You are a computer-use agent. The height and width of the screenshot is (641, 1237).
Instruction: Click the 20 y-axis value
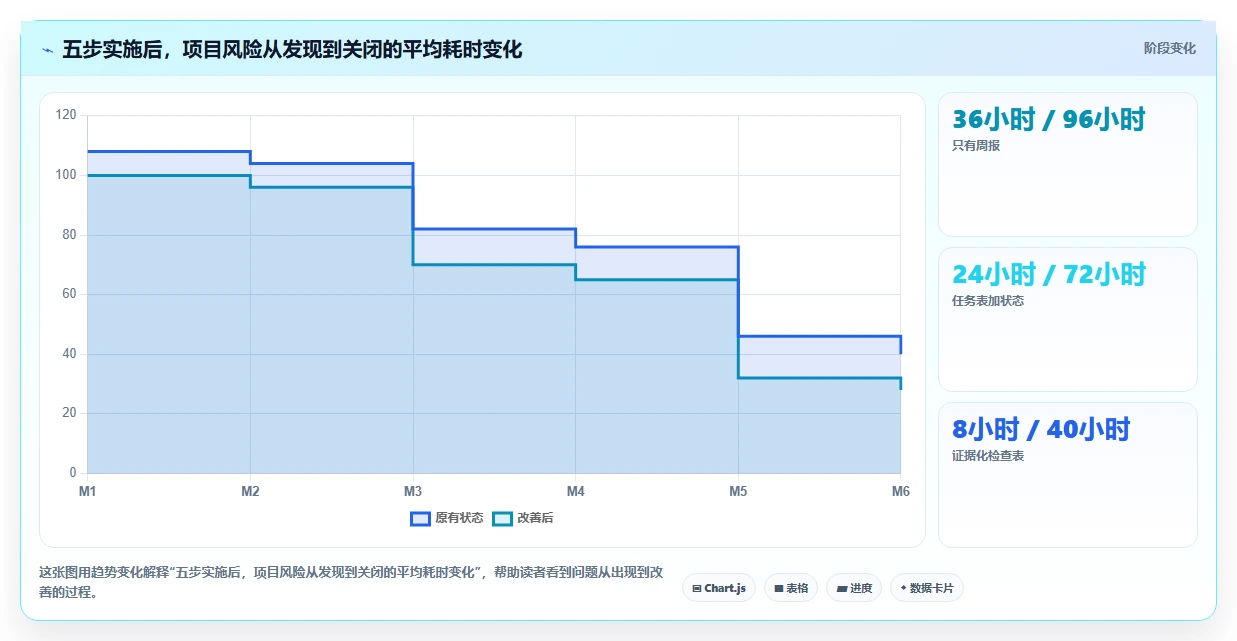pos(69,413)
